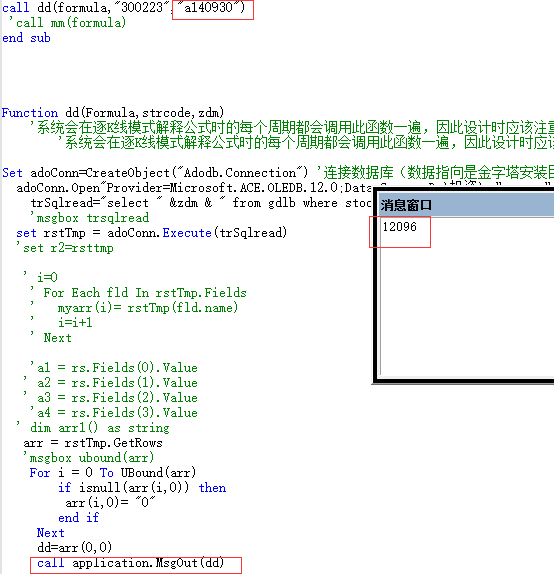The image size is (554, 574).
Task: Click the 'a3 = rs.Fields(2).Value' comment
Action: coord(110,398)
